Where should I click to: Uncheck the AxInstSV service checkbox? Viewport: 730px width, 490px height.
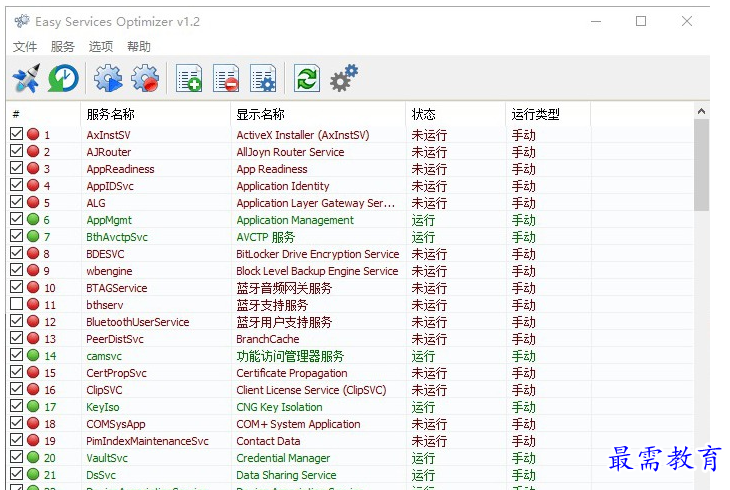(17, 135)
